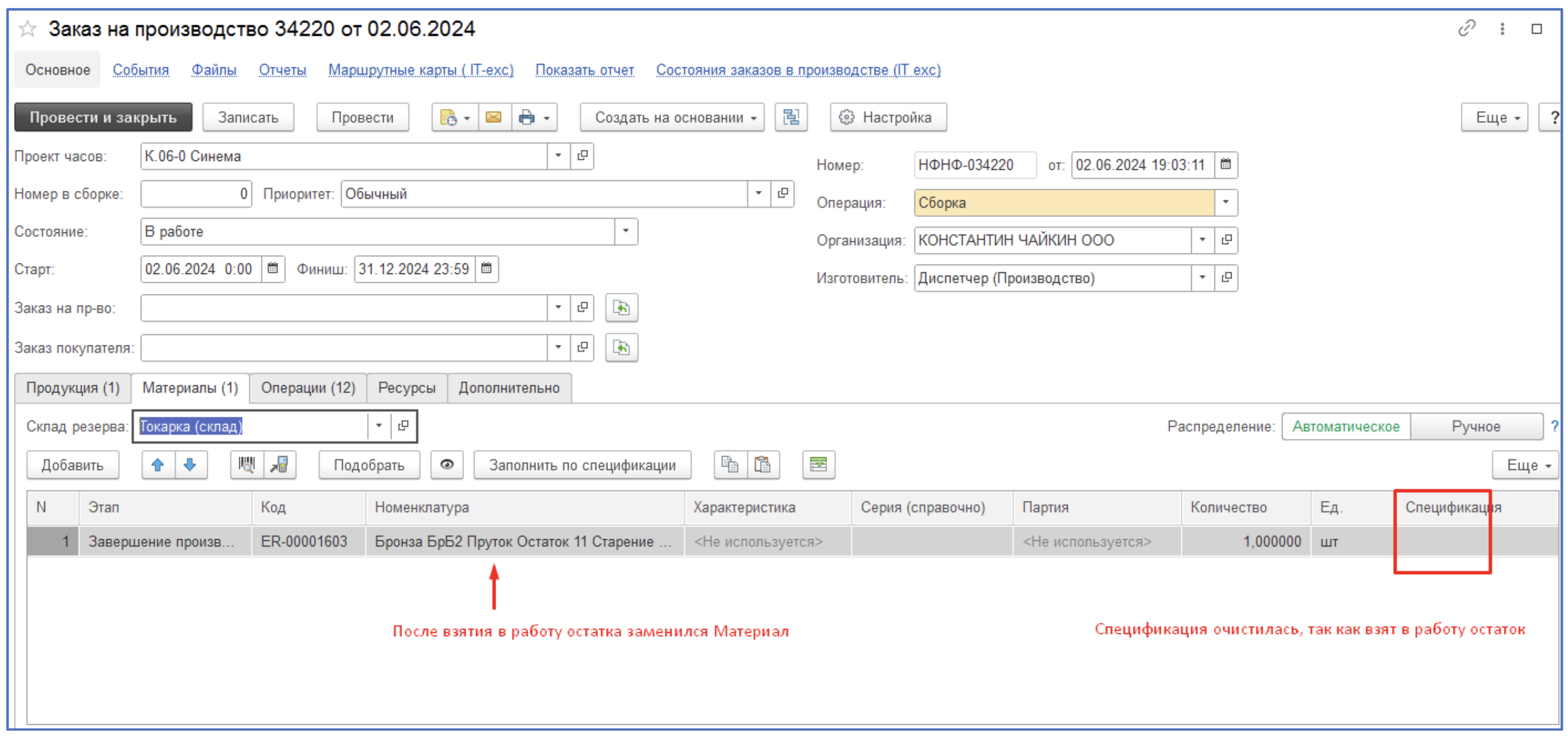Select Автоматическое distribution mode
The width and height of the screenshot is (1568, 740).
pos(1345,426)
